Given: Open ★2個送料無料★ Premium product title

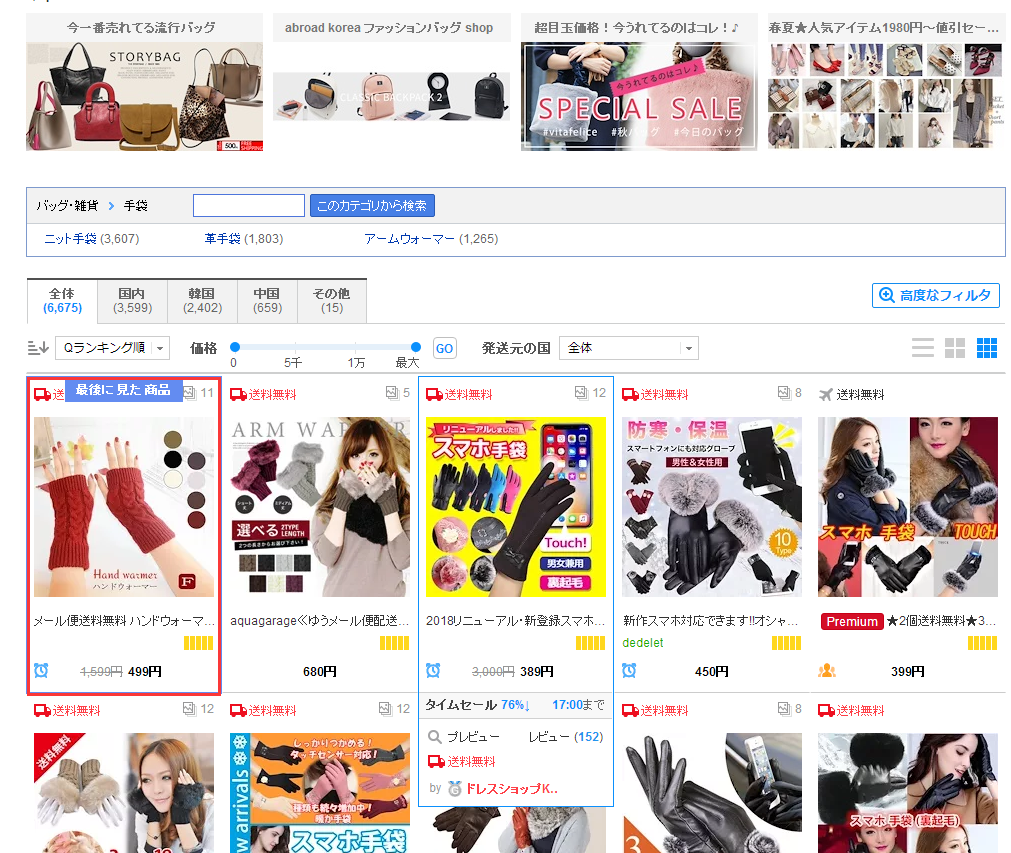Looking at the screenshot, I should (941, 621).
